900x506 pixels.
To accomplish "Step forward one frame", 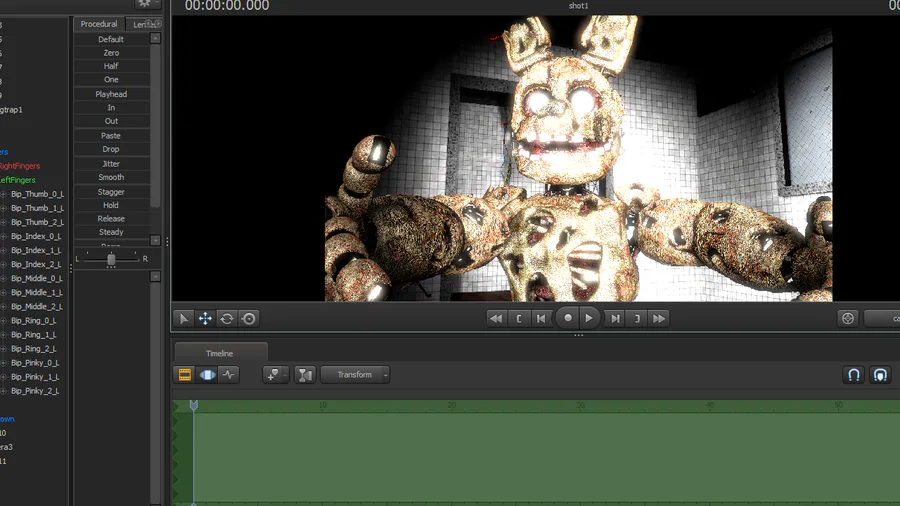I will (x=615, y=318).
